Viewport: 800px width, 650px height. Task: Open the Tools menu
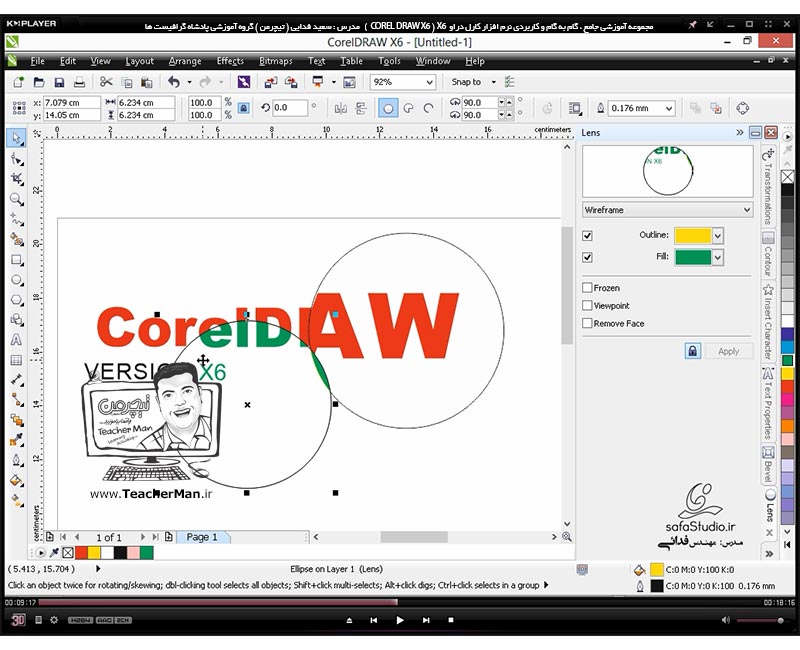(389, 61)
